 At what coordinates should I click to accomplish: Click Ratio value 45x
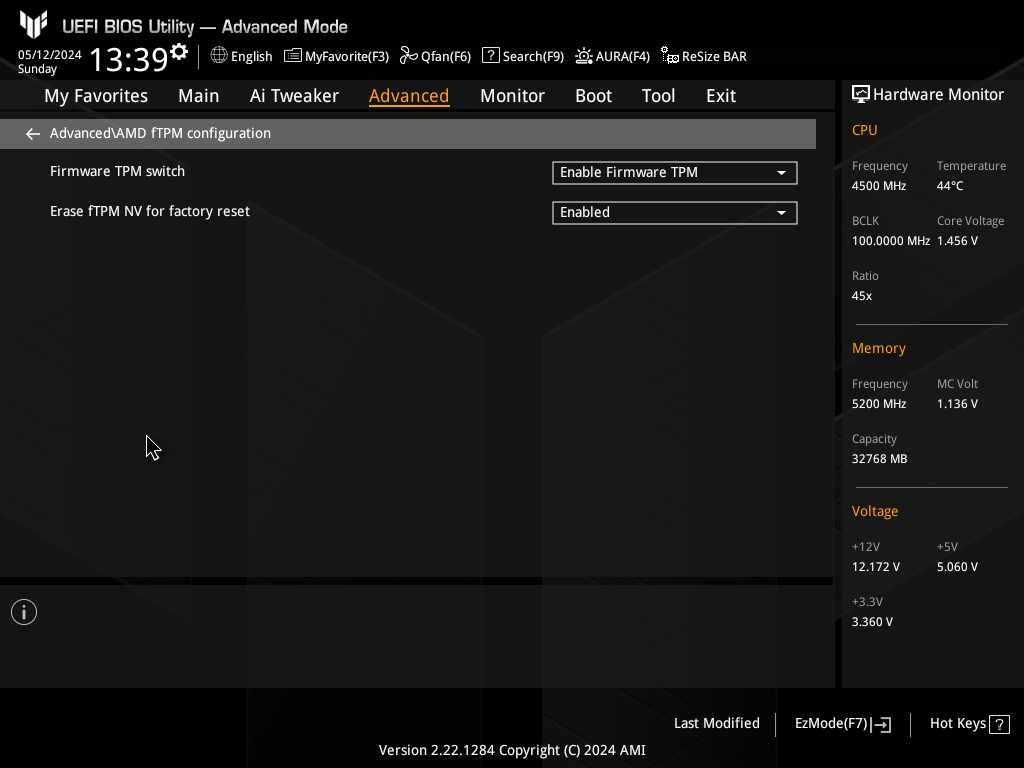861,296
